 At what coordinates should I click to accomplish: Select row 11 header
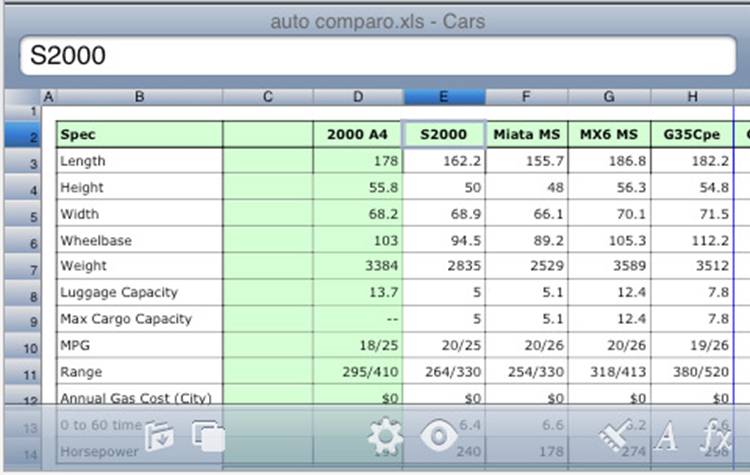[23, 373]
